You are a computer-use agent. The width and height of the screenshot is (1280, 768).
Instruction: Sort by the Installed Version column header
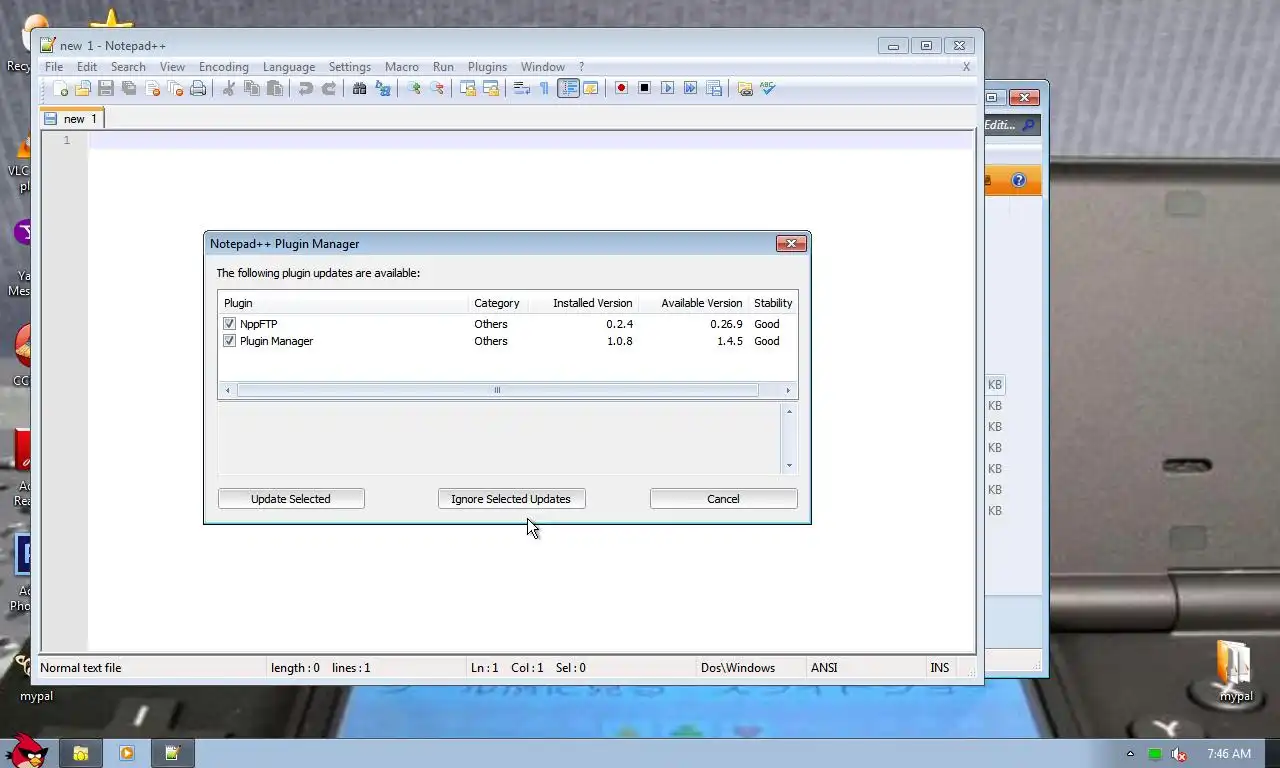(x=582, y=303)
